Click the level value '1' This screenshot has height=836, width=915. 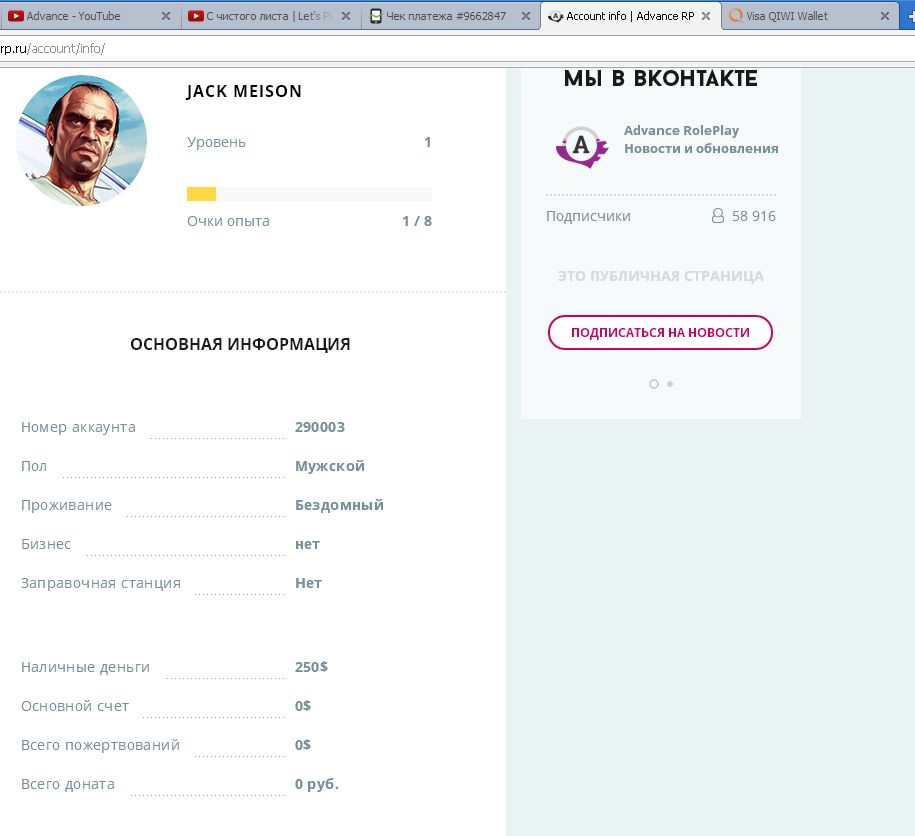click(x=428, y=142)
